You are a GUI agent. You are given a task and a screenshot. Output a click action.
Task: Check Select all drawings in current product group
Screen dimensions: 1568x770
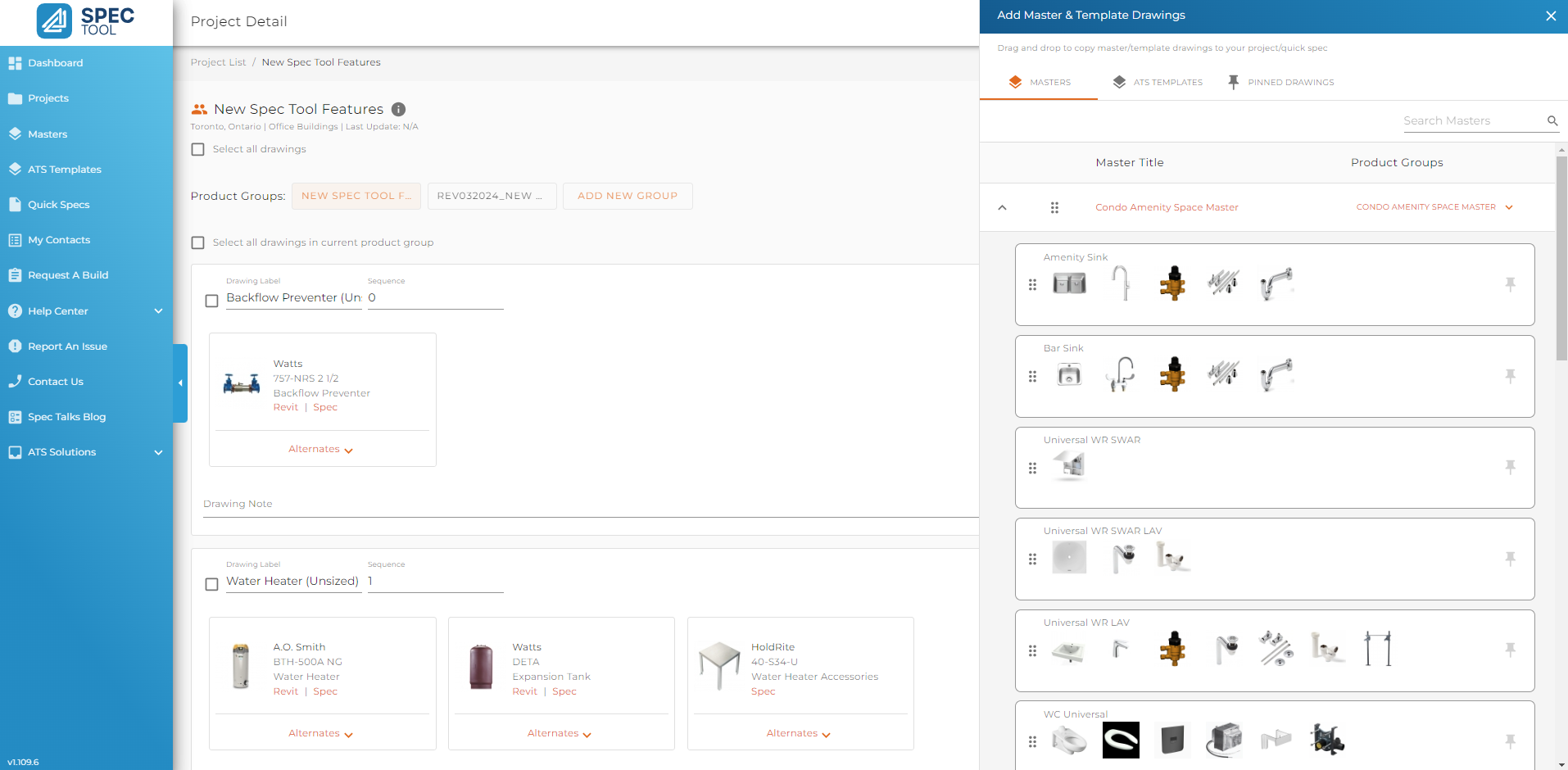[x=197, y=242]
